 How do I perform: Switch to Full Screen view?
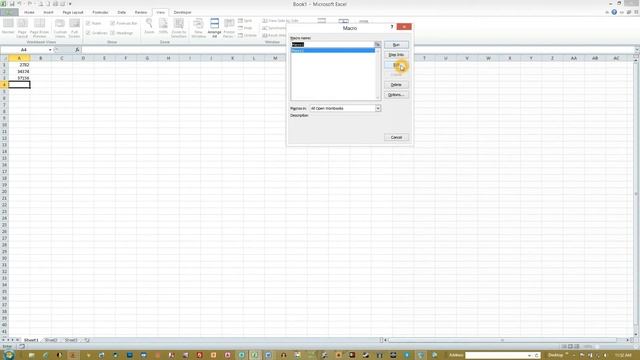coord(75,24)
